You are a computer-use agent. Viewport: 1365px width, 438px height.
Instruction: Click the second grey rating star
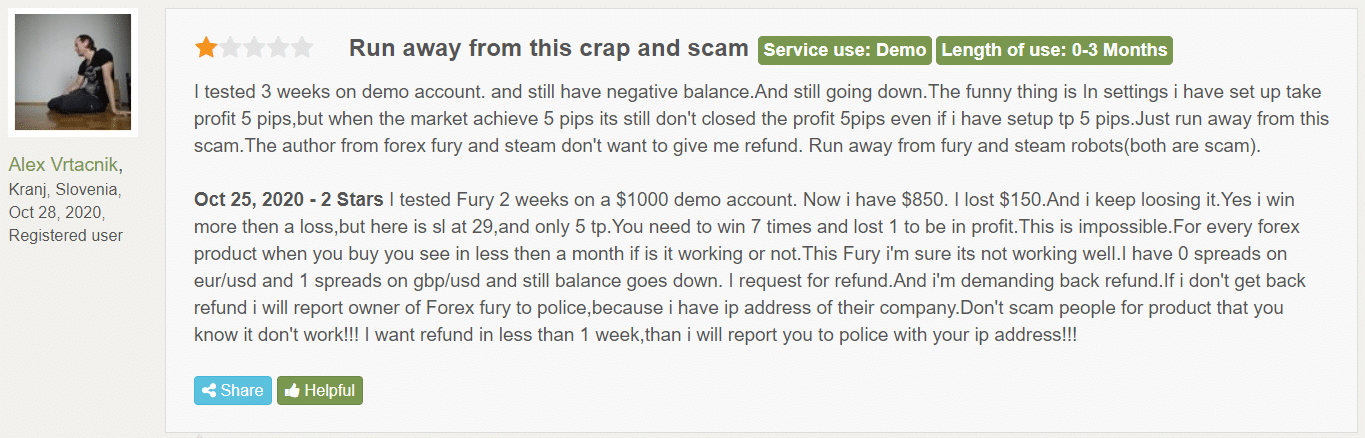230,47
